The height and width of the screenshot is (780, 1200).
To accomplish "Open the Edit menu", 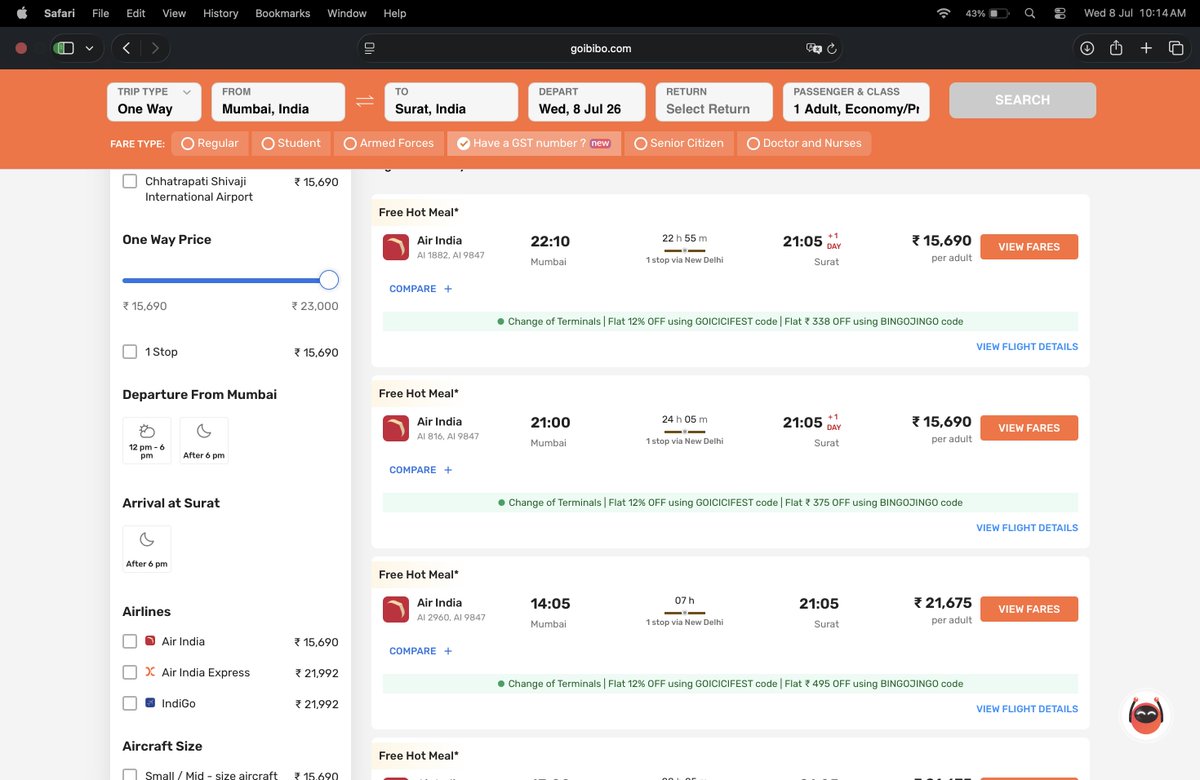I will (x=136, y=13).
